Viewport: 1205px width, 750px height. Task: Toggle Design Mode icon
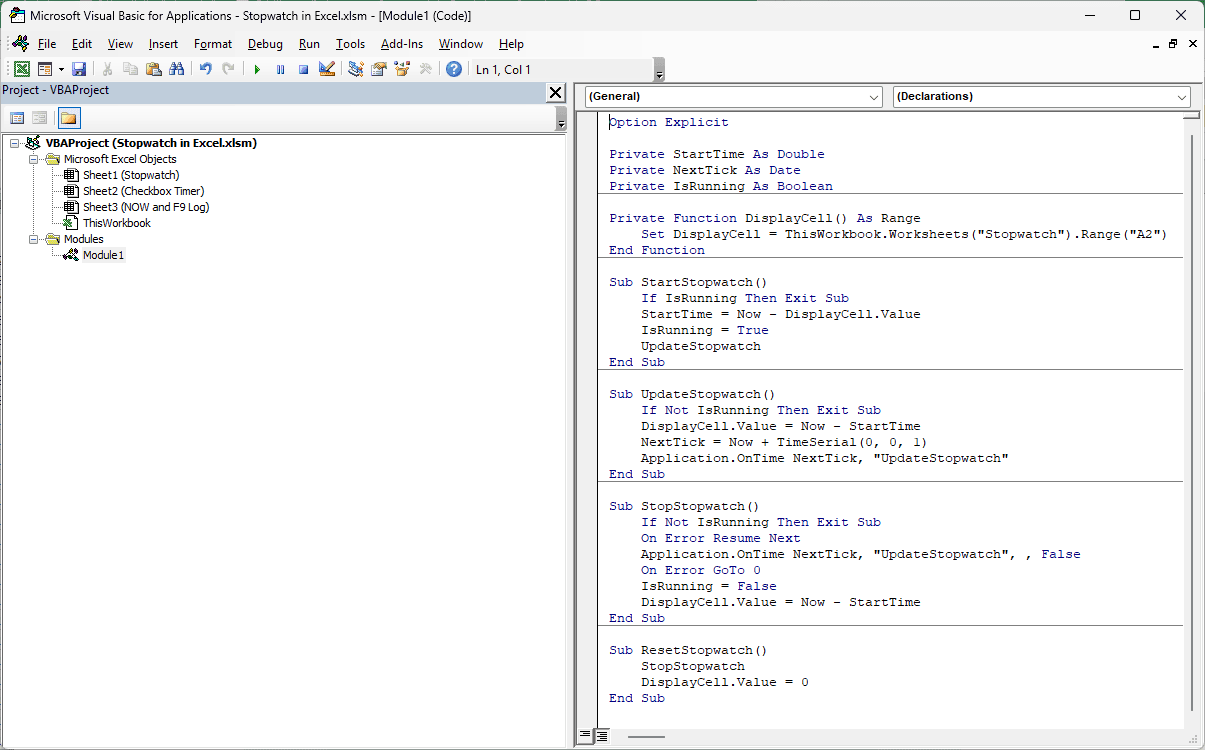coord(326,69)
